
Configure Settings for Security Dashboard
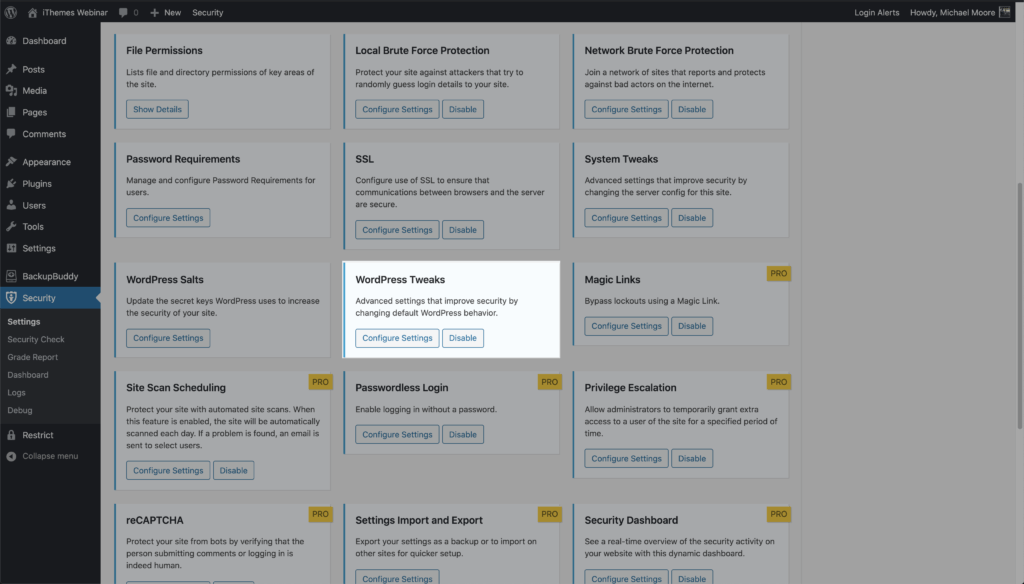[626, 577]
